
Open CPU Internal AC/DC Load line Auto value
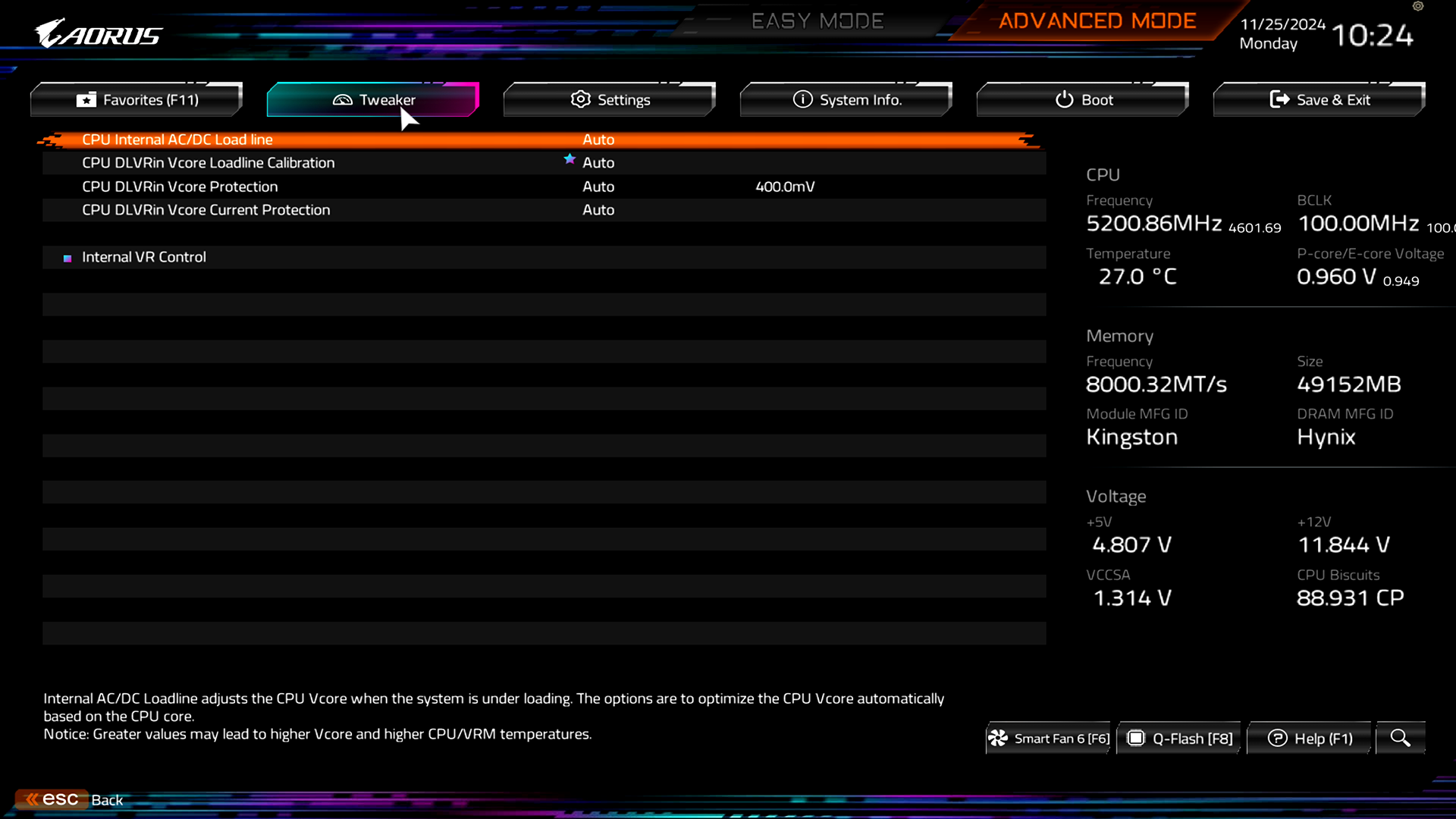(x=598, y=140)
